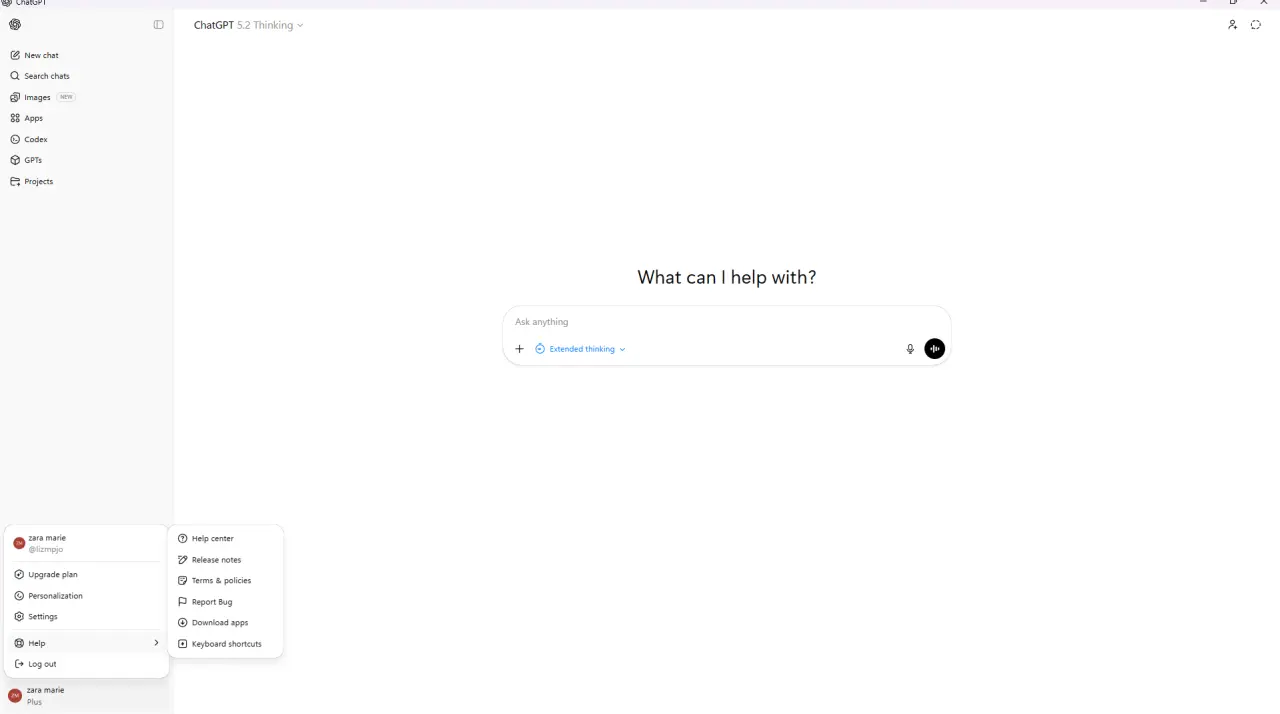Open Personalization from the account menu

click(87, 596)
